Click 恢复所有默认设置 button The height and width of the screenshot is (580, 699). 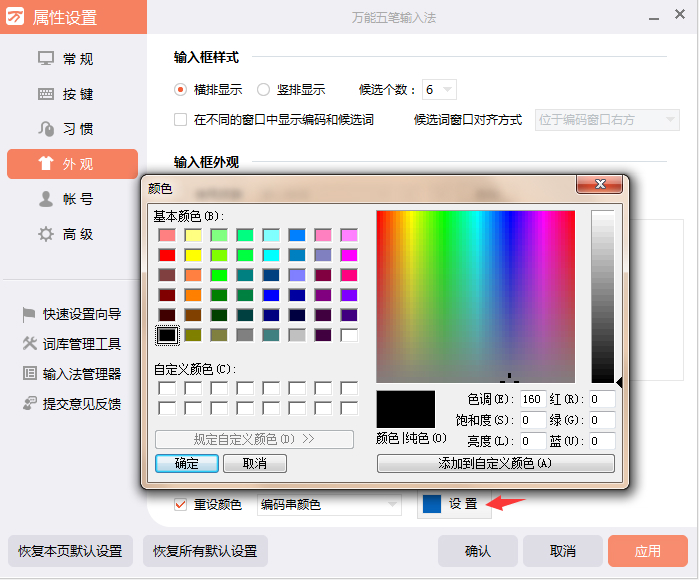tap(205, 551)
